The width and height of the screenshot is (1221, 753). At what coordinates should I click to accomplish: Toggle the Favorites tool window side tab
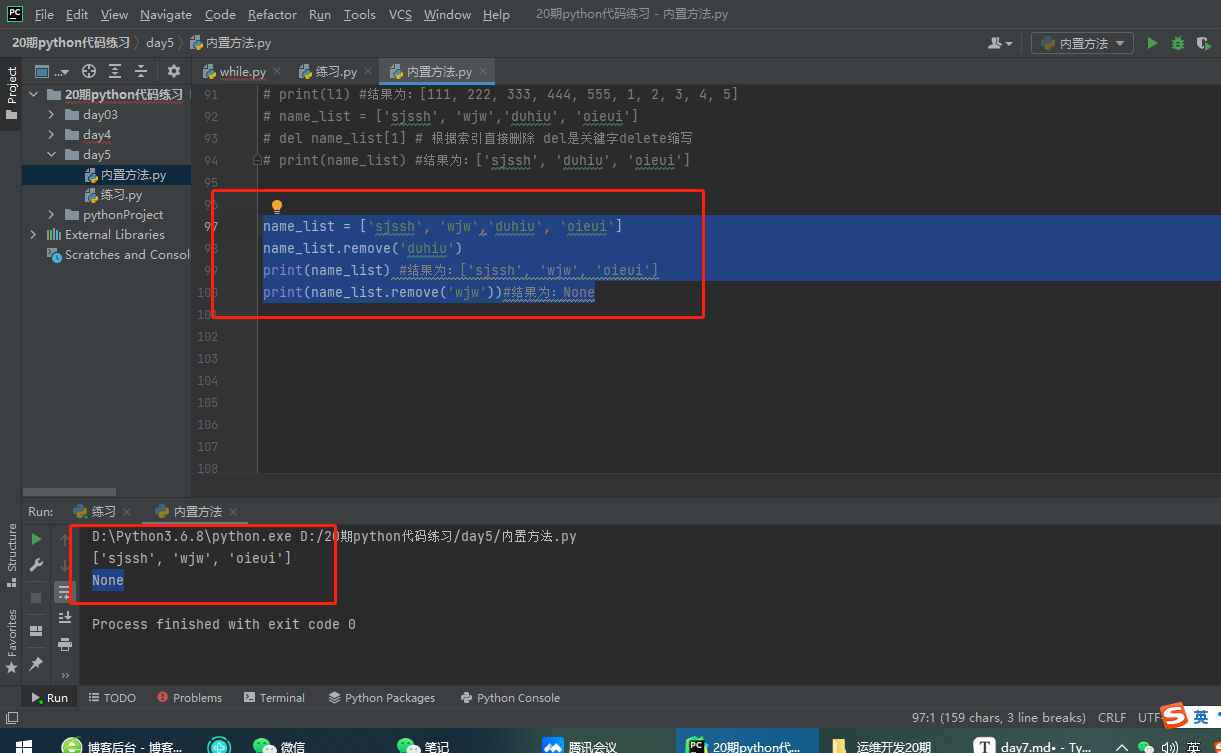tap(11, 640)
